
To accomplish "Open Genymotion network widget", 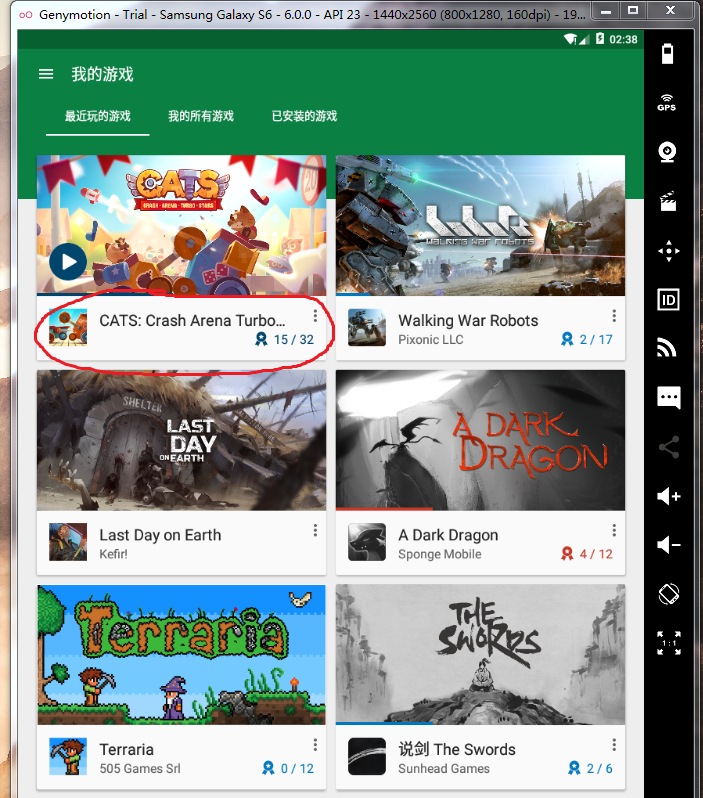I will (667, 348).
